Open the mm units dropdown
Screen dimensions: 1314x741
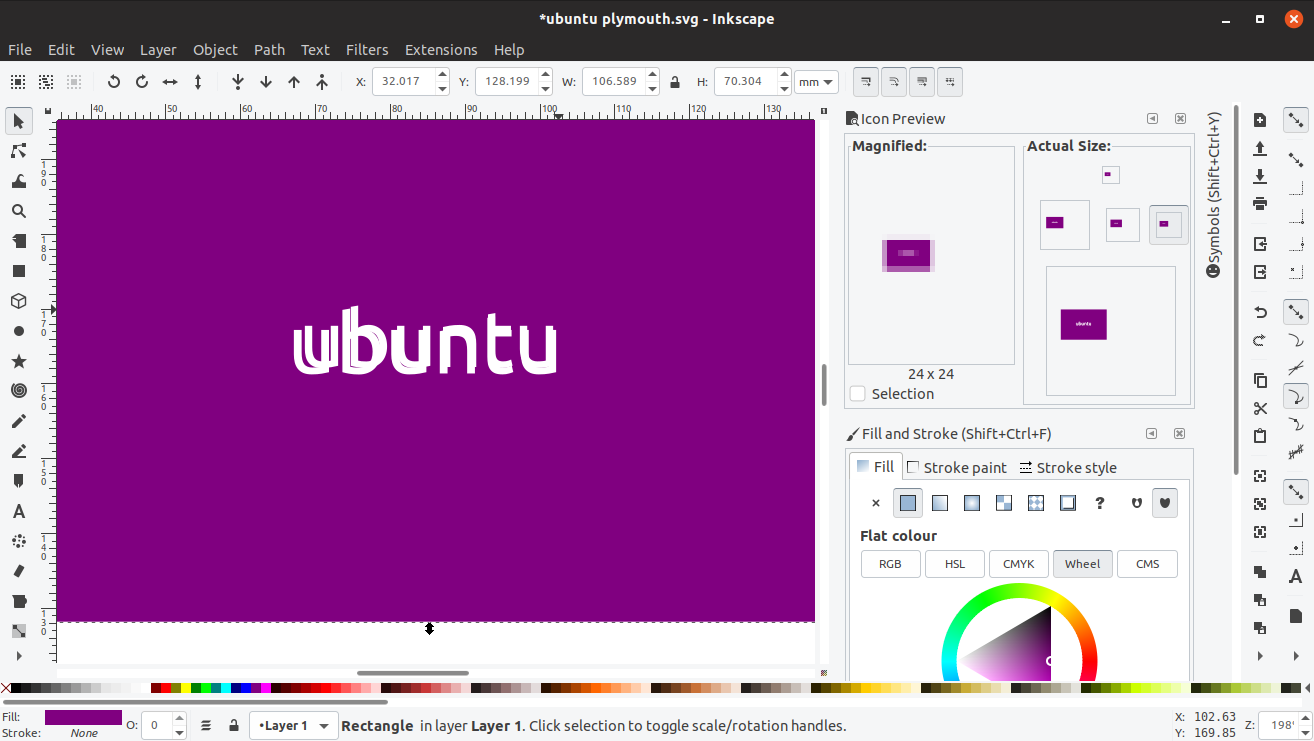click(x=815, y=81)
